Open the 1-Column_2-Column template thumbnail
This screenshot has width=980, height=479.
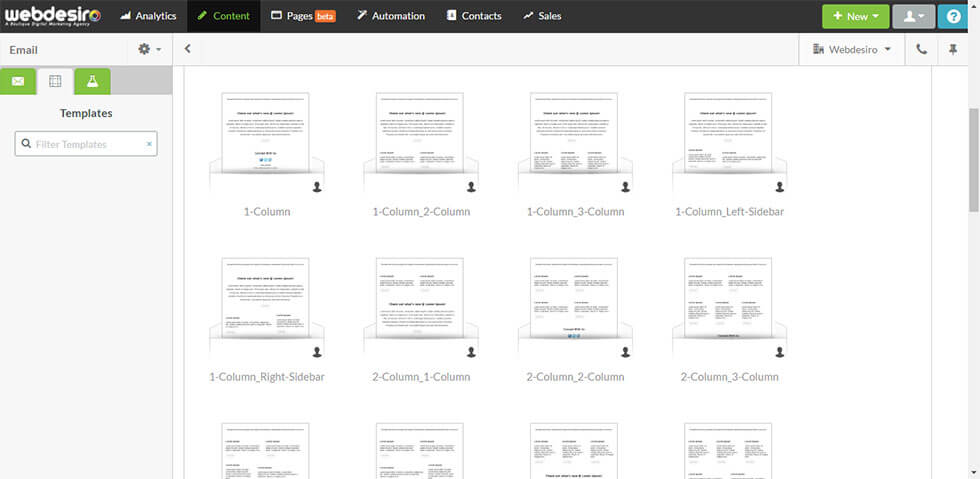tap(421, 143)
